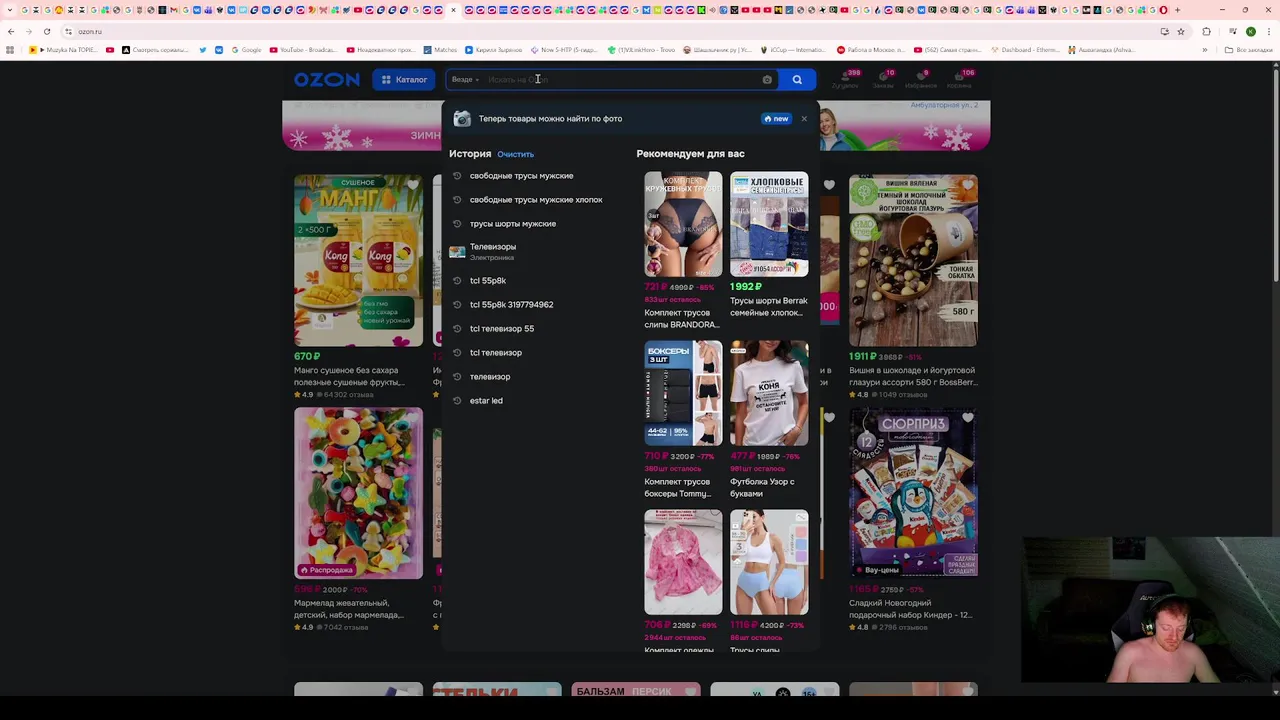Open recommended blue briefs priced 1118 ₽ thumbnail
1280x720 pixels.
[x=769, y=562]
